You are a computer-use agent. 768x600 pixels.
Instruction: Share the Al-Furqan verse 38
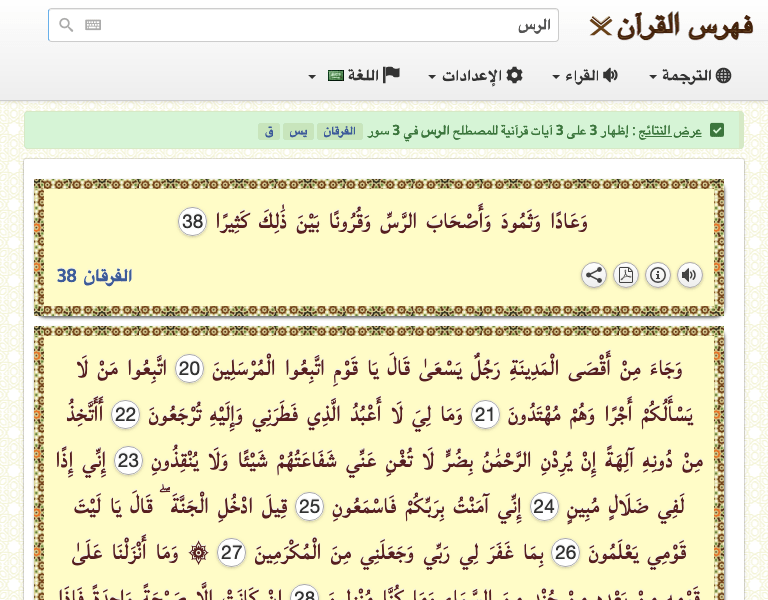pos(594,275)
